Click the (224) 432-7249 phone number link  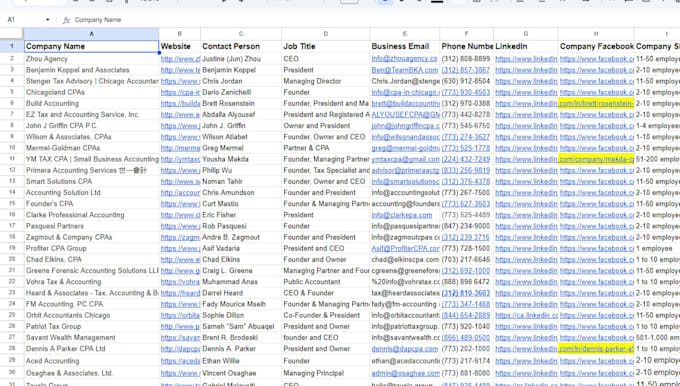pyautogui.click(x=466, y=159)
